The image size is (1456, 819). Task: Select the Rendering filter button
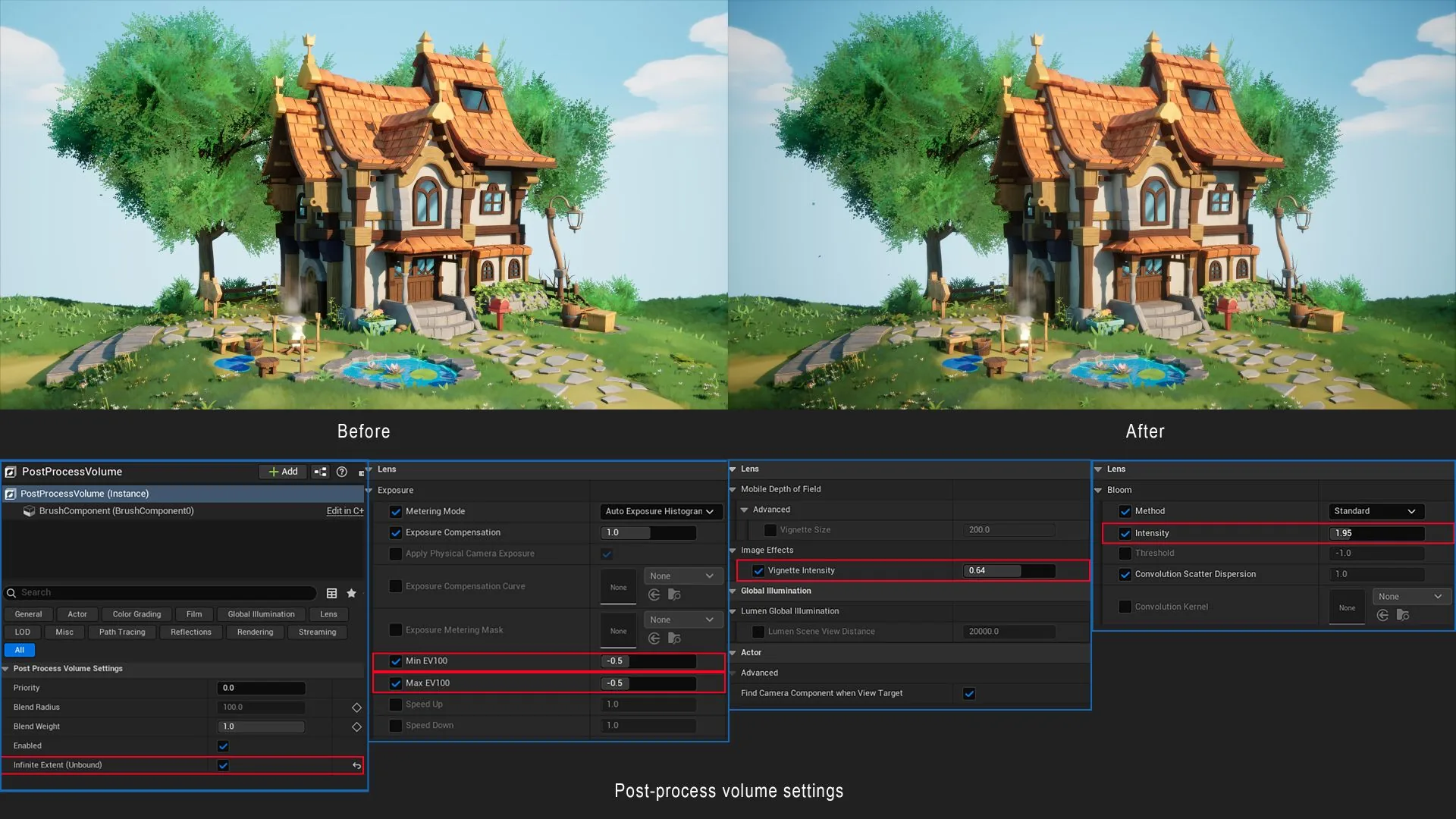[x=255, y=632]
